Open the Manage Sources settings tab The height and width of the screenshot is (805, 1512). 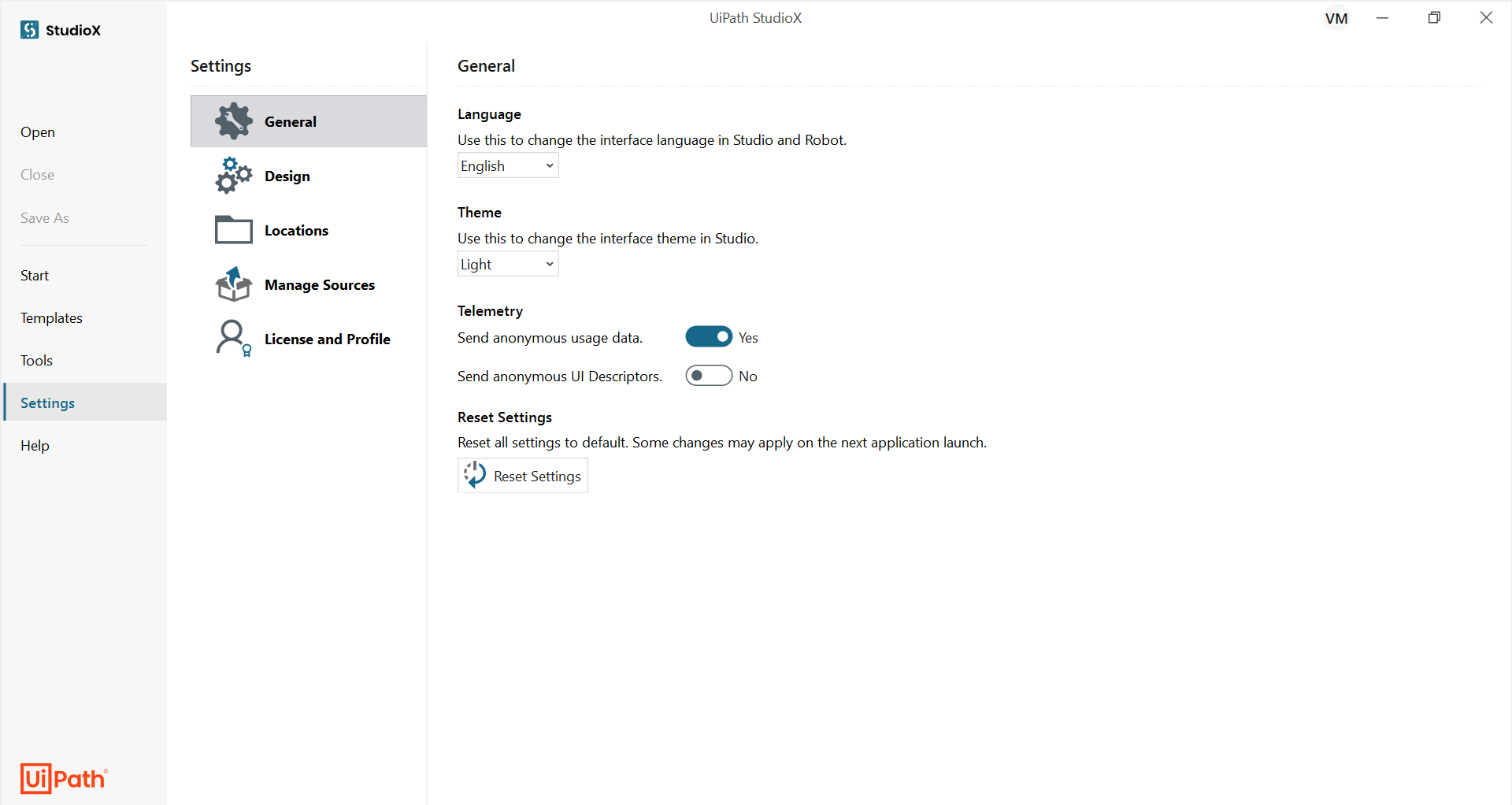pyautogui.click(x=309, y=284)
